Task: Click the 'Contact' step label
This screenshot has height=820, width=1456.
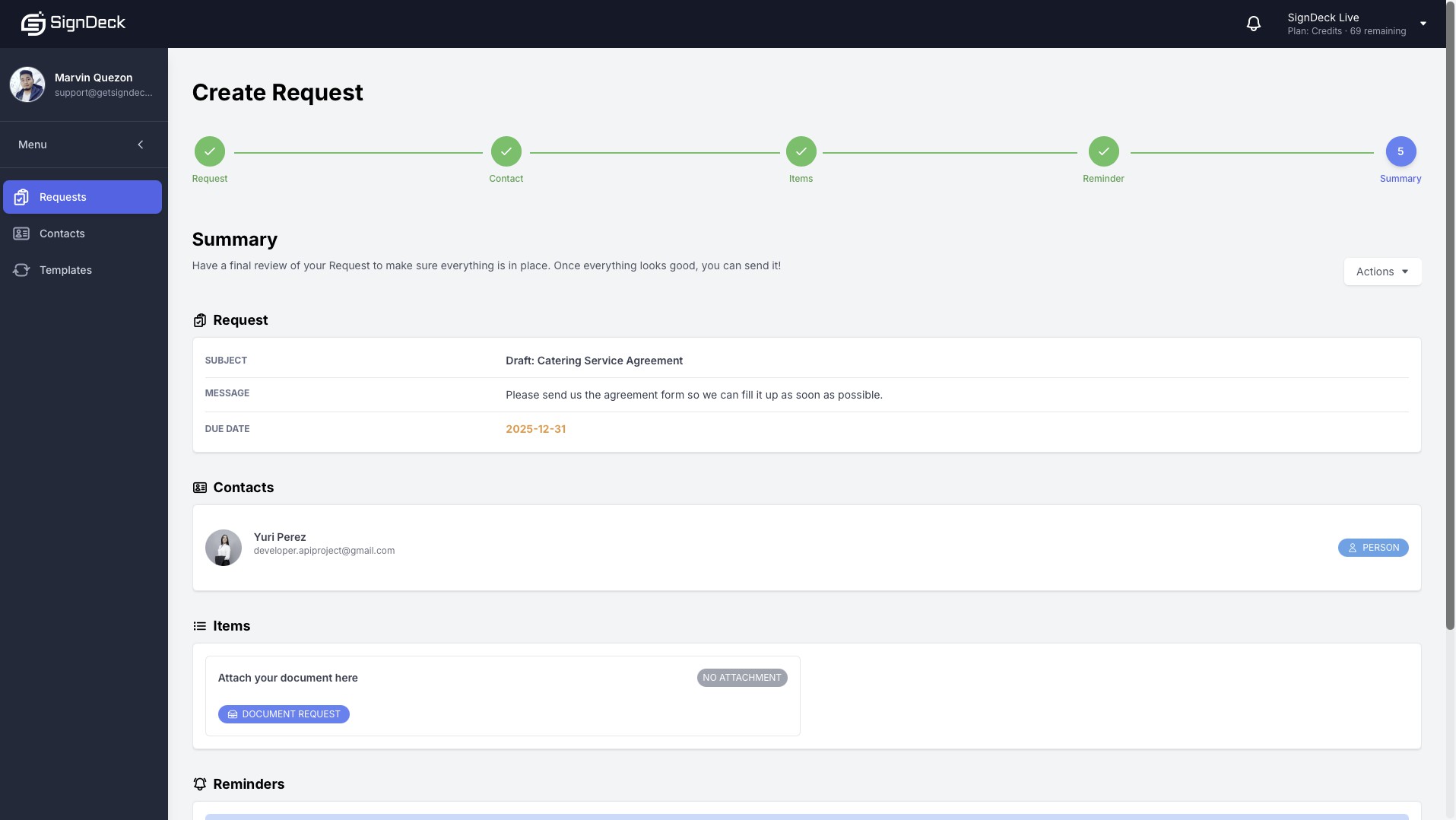Action: tap(506, 179)
